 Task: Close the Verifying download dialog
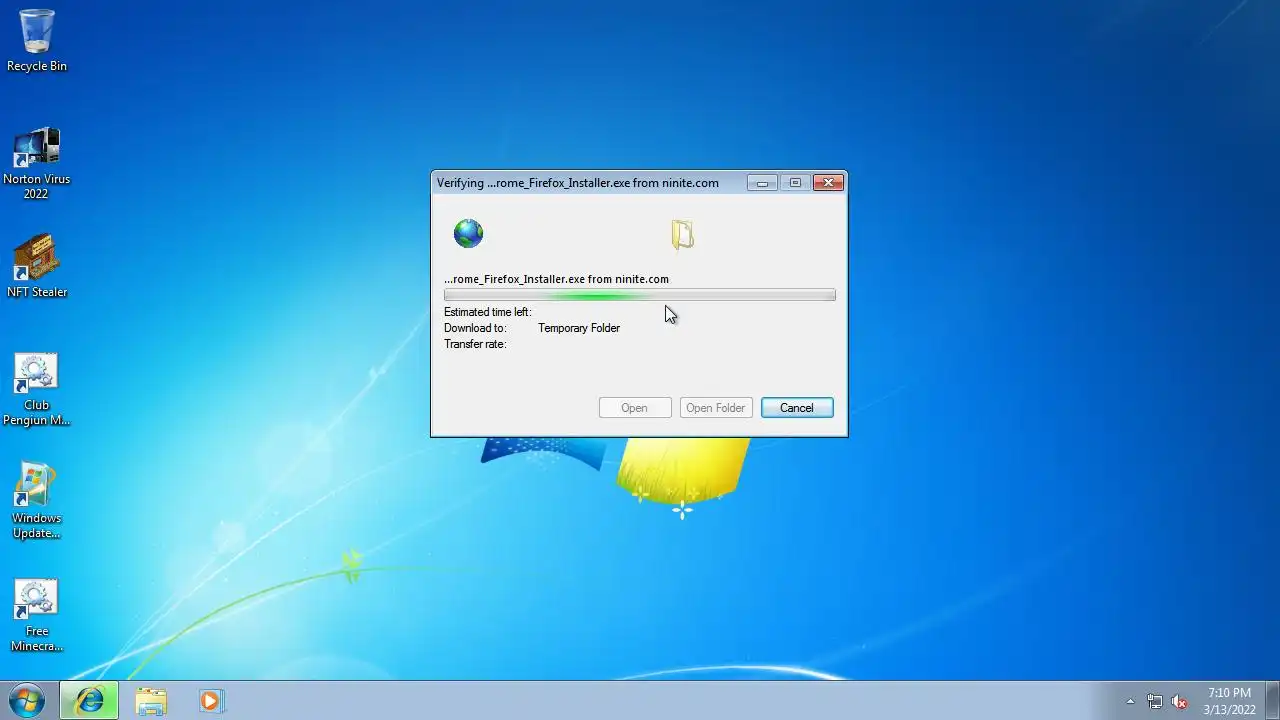pos(828,183)
